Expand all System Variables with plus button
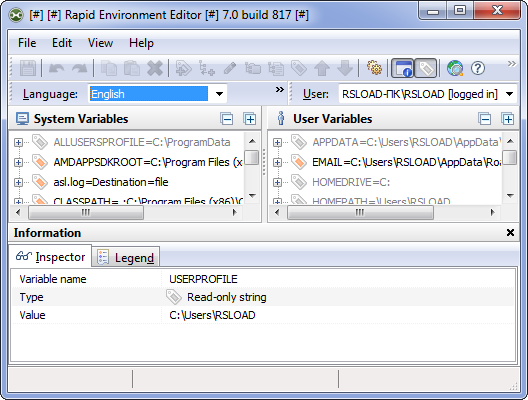 [x=250, y=119]
